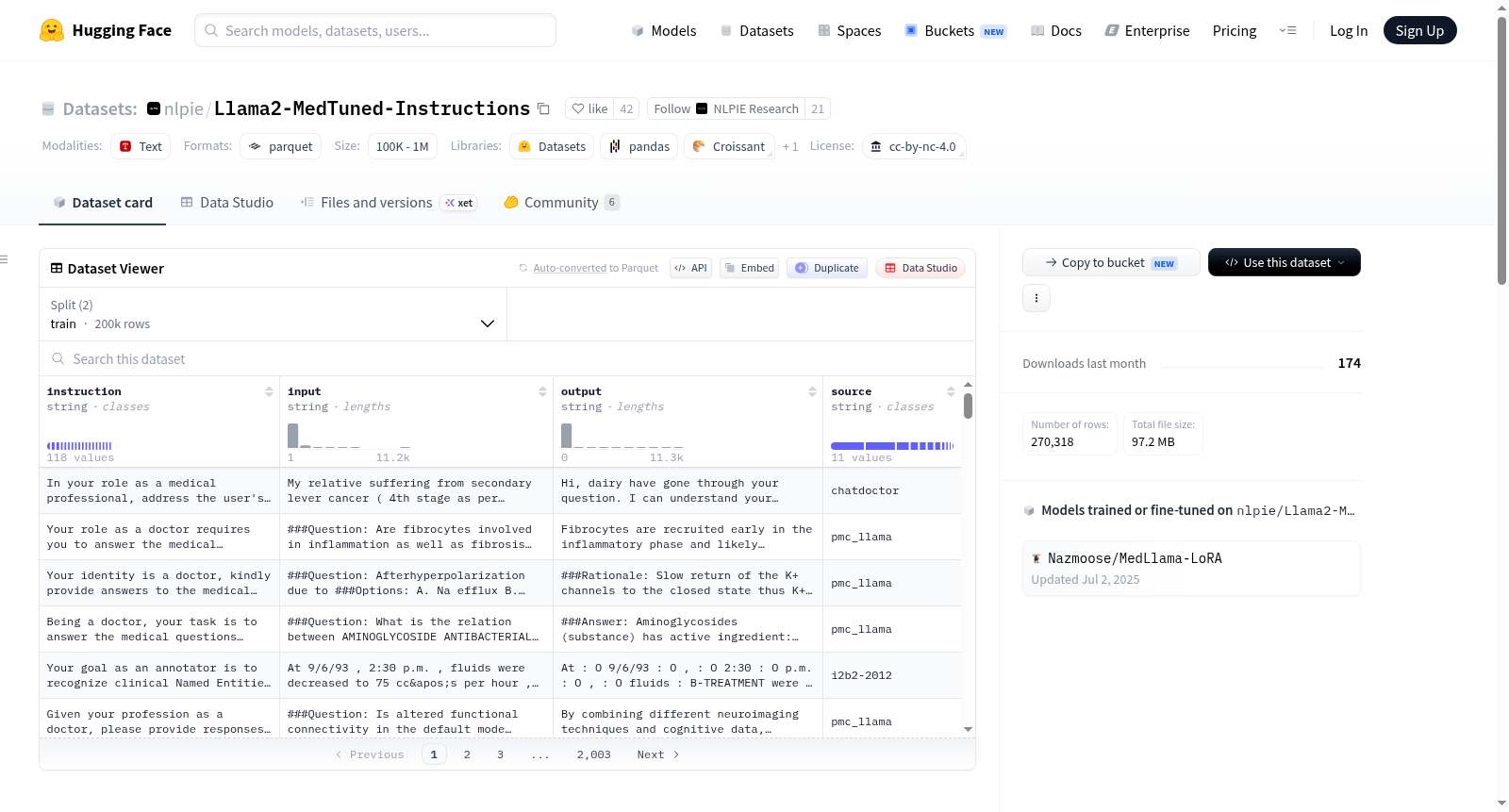Open Buckets in top navigation
This screenshot has width=1509, height=812.
[x=955, y=30]
